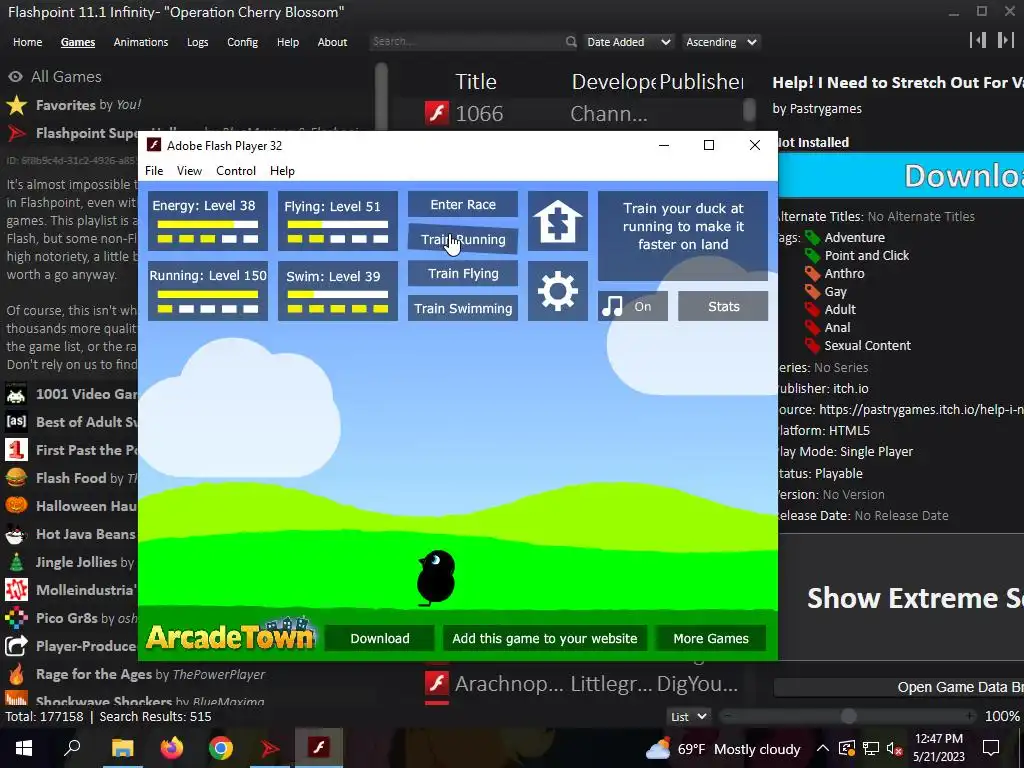Click the shop house icon with dollar sign

coord(558,221)
